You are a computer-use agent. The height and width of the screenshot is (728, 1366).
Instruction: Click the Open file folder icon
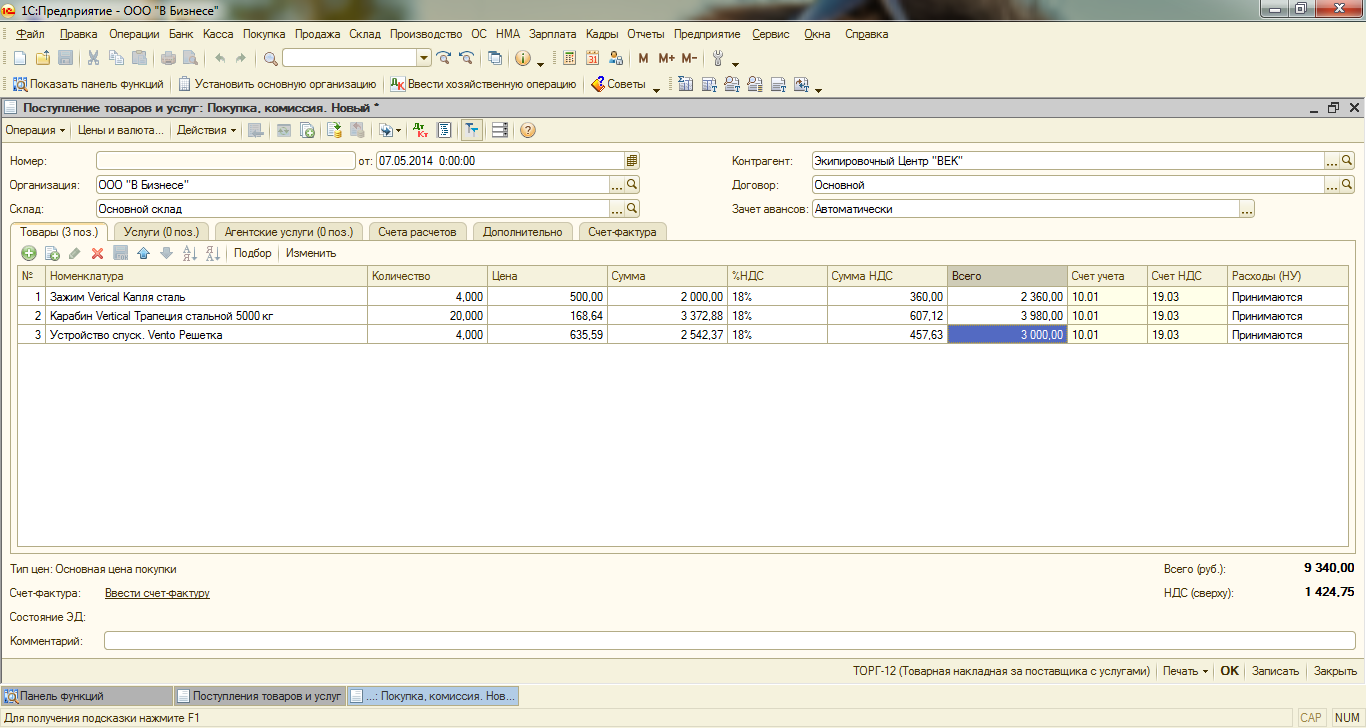[42, 58]
